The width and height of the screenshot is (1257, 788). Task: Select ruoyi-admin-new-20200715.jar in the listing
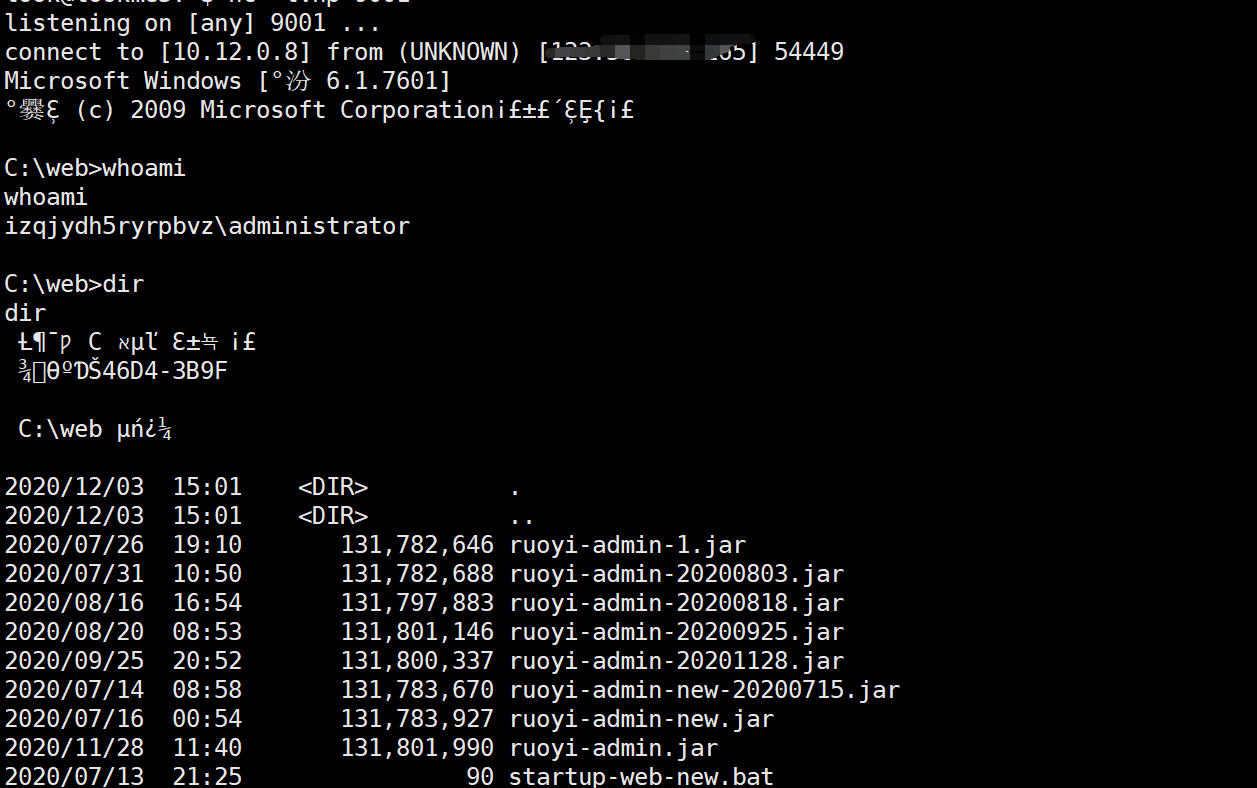(x=704, y=690)
